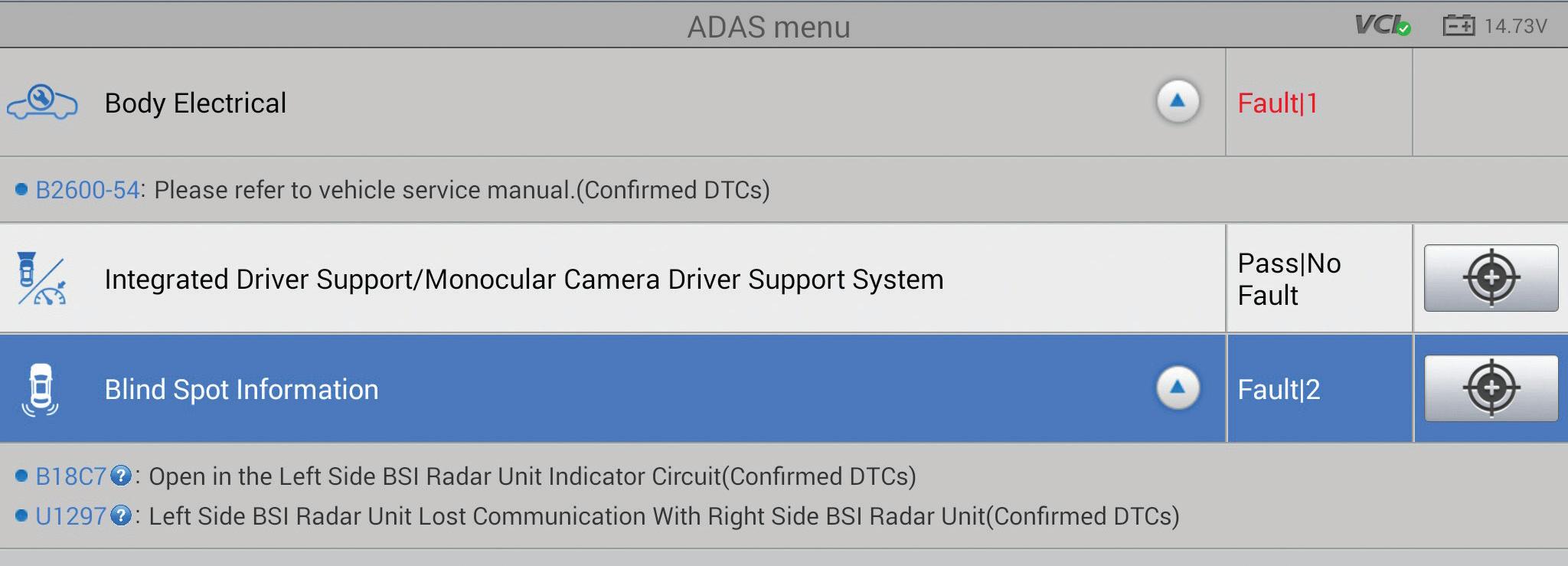Click help icon next to U1297
Image resolution: width=1568 pixels, height=566 pixels.
[120, 515]
